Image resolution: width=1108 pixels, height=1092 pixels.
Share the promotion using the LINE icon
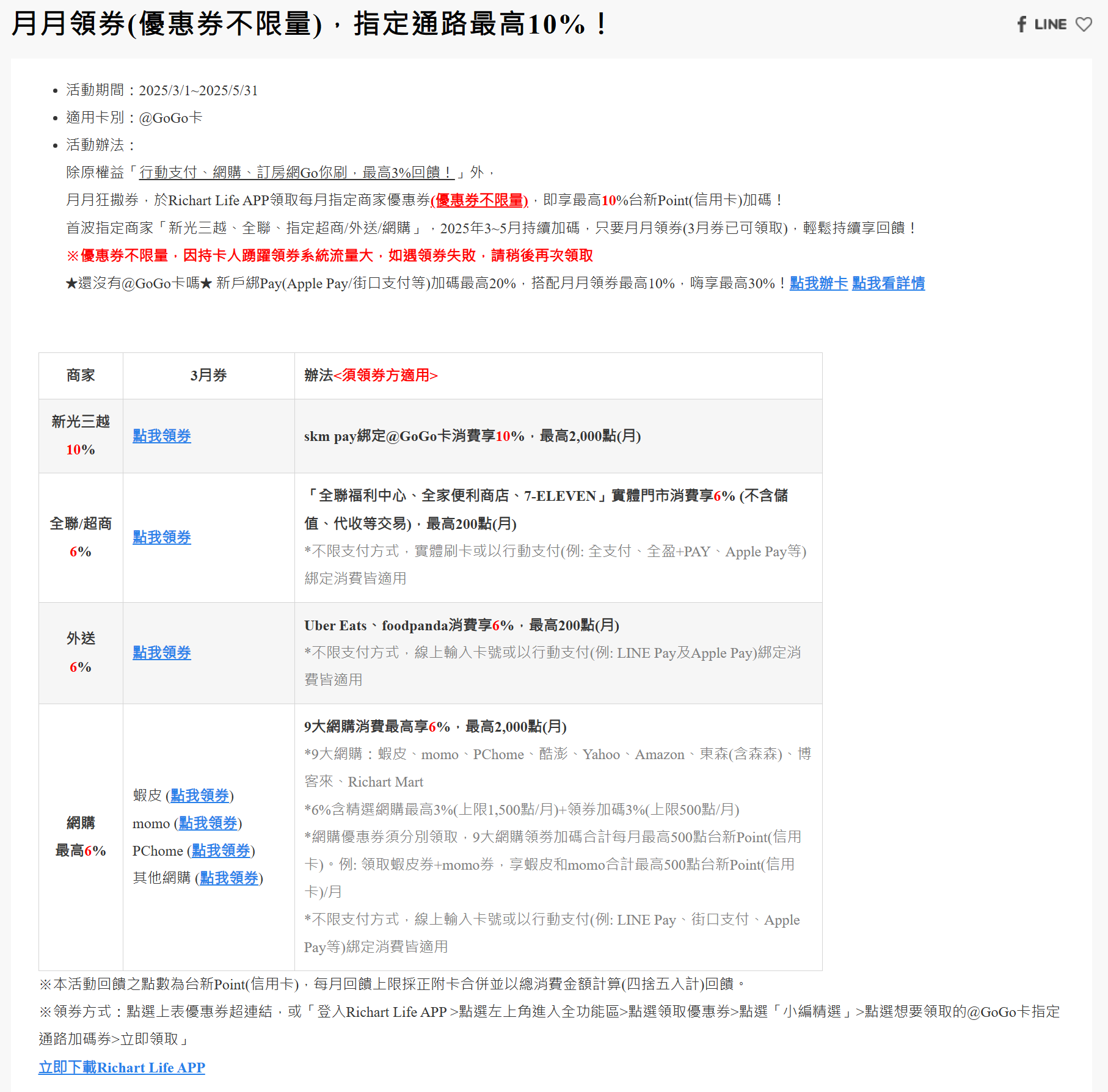click(1051, 24)
